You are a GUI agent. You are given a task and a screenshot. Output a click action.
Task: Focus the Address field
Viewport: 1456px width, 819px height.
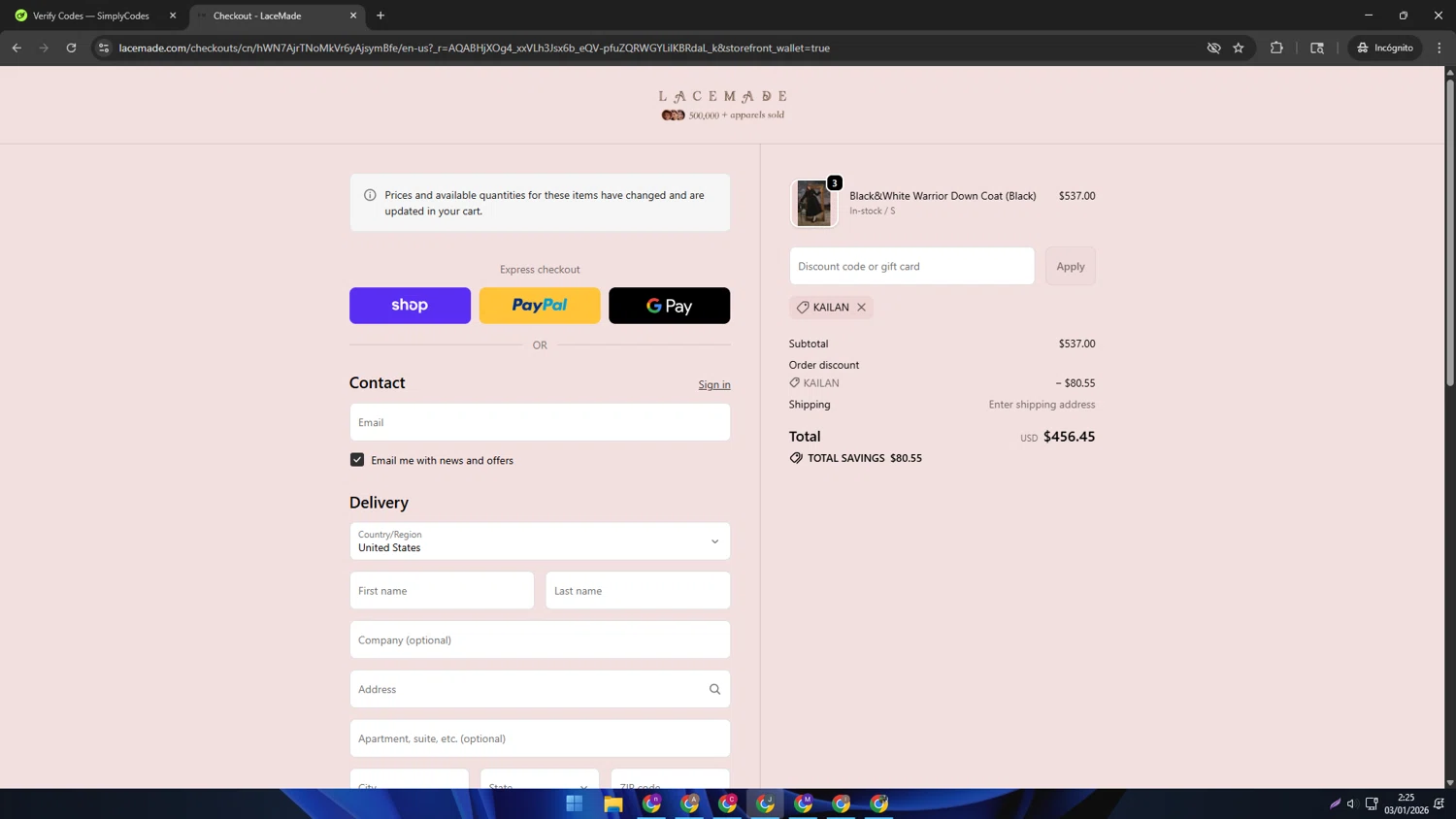(x=540, y=690)
